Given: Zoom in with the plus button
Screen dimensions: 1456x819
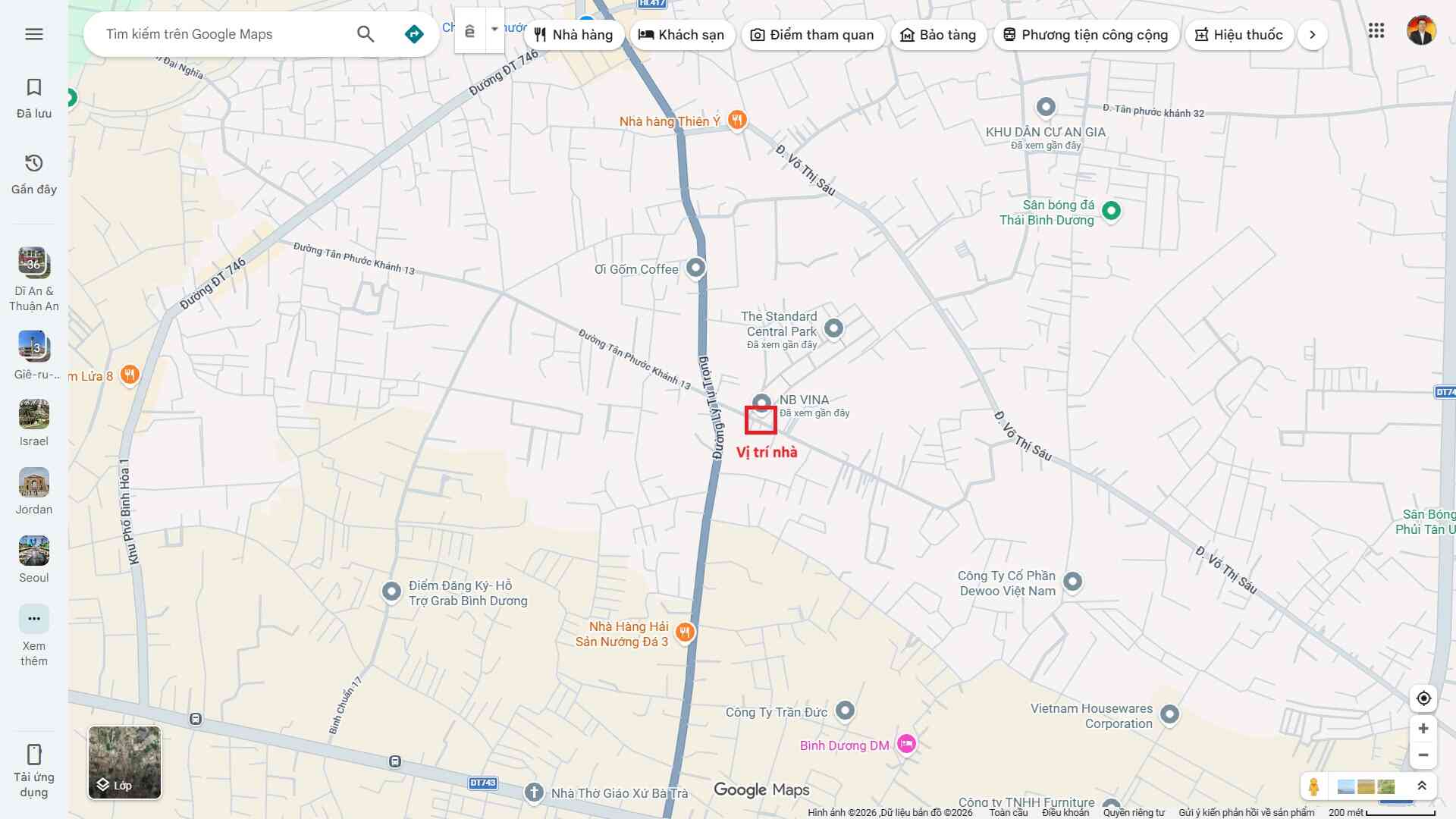Looking at the screenshot, I should 1423,729.
